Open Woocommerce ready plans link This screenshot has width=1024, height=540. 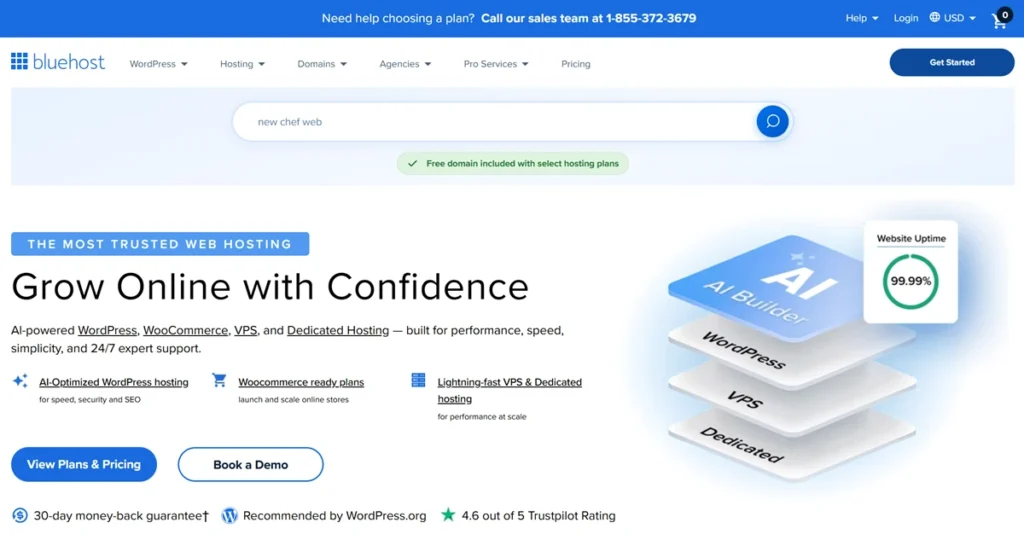point(301,382)
